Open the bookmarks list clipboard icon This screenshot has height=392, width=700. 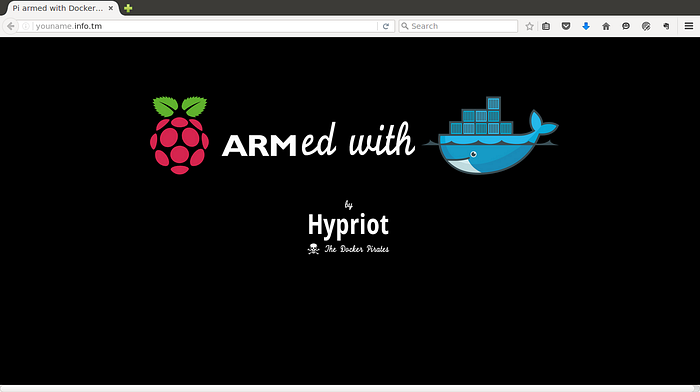tap(546, 26)
